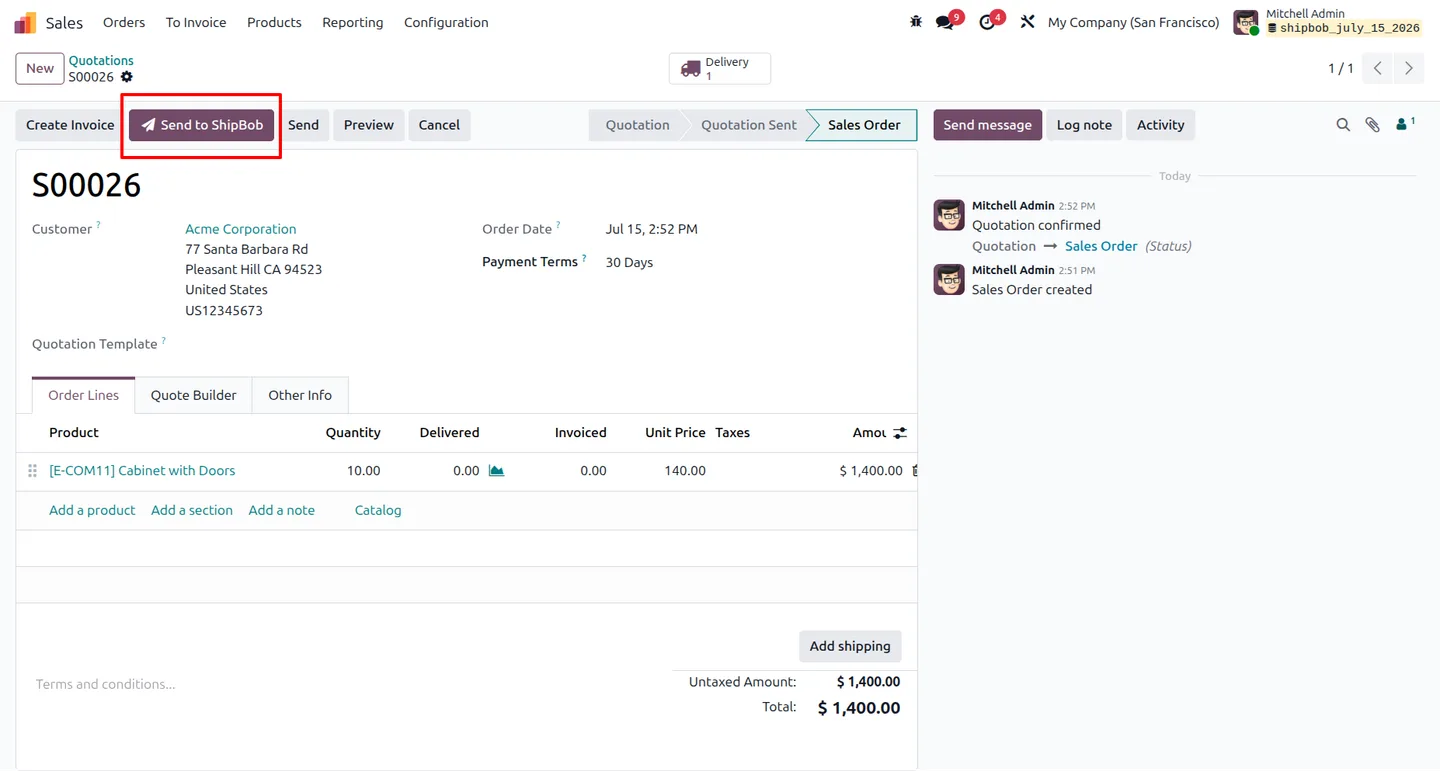
Task: Select the Order Lines tab
Action: [84, 395]
